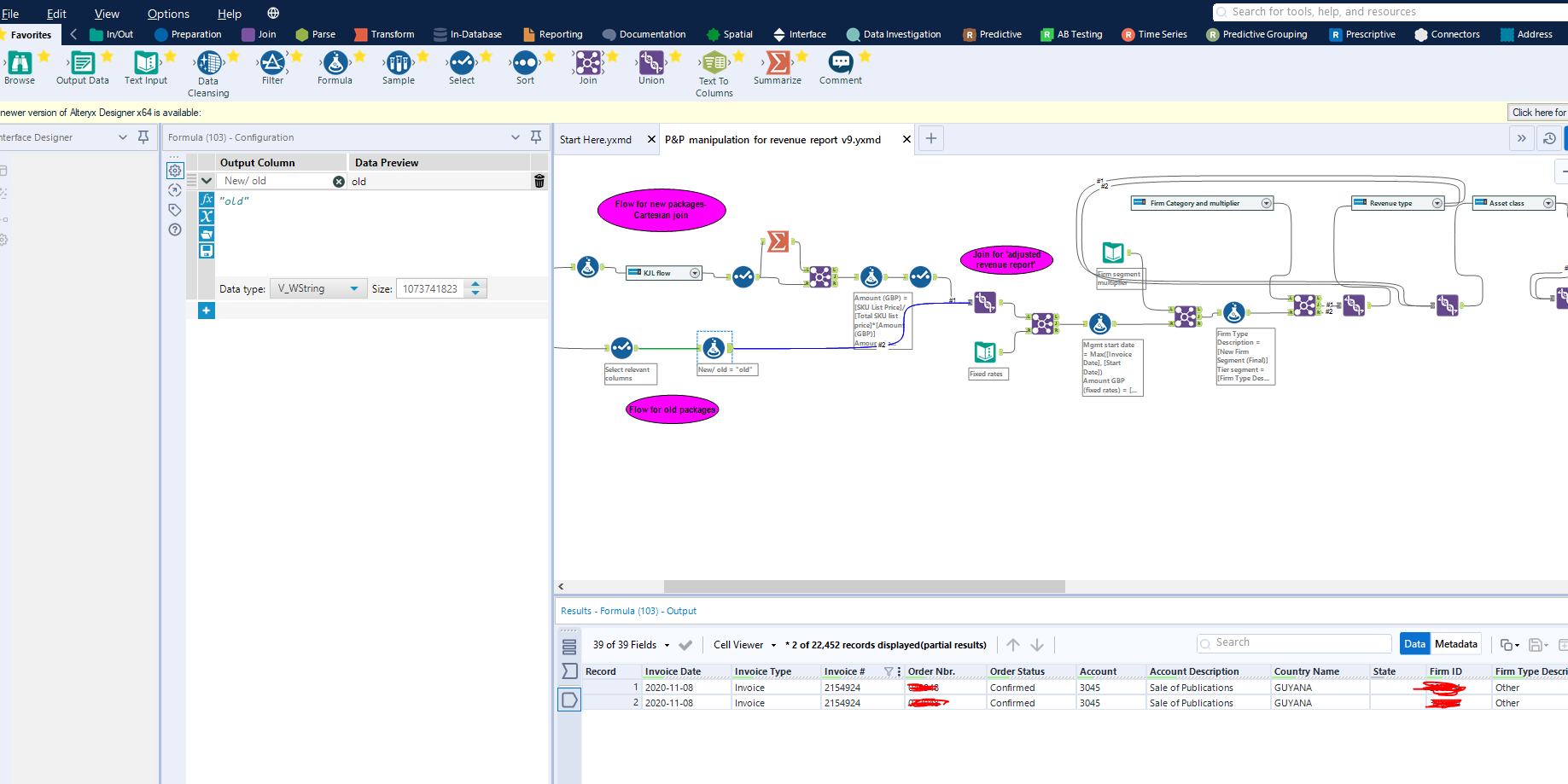Select the Browse tool
This screenshot has width=1568, height=784.
(x=19, y=64)
